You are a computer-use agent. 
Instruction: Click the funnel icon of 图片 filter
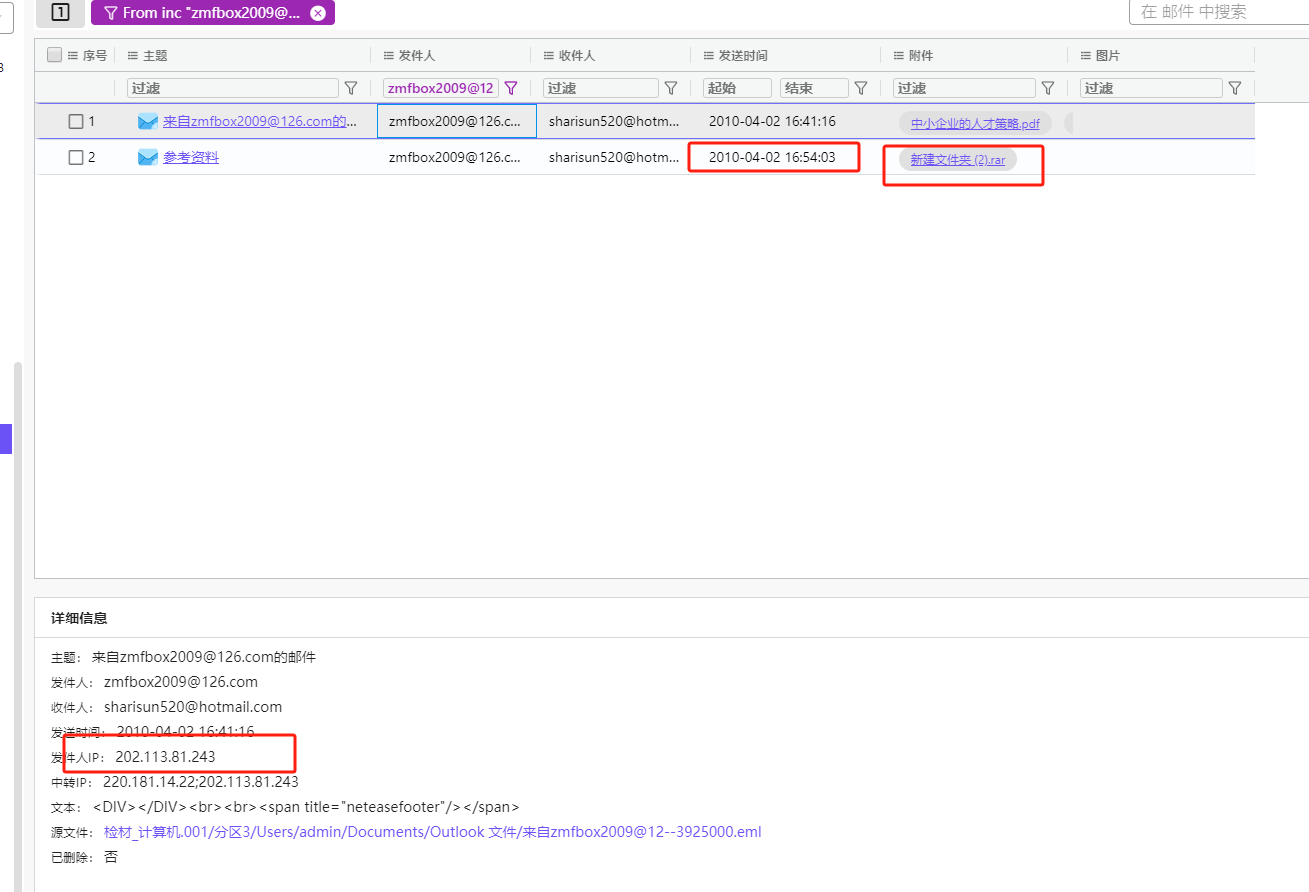1235,88
